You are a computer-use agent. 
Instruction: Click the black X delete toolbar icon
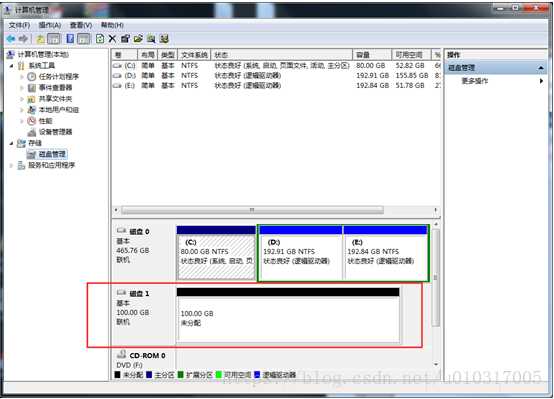(112, 39)
